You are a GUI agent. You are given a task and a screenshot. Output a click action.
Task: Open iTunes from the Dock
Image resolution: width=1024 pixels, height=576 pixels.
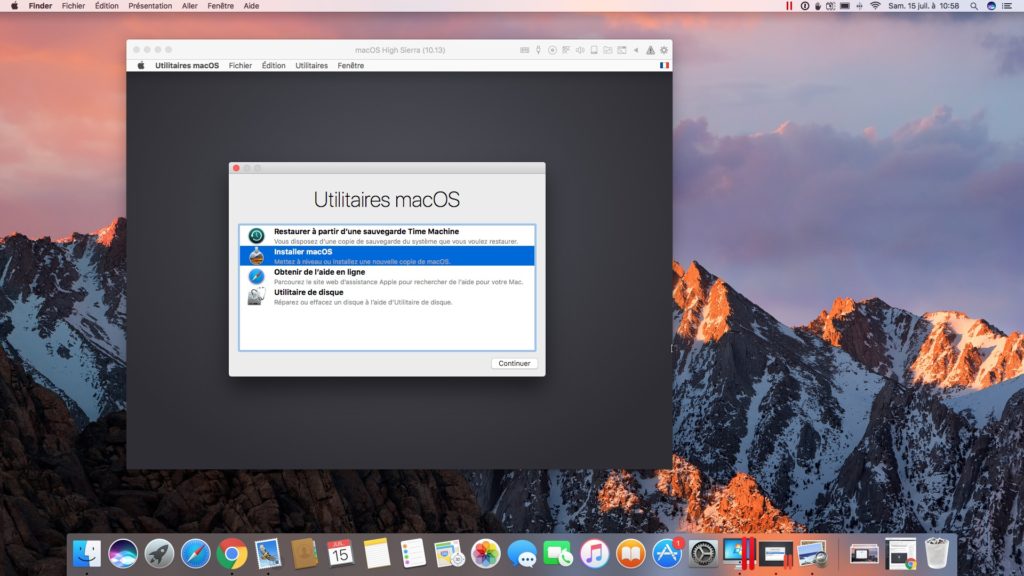[594, 554]
